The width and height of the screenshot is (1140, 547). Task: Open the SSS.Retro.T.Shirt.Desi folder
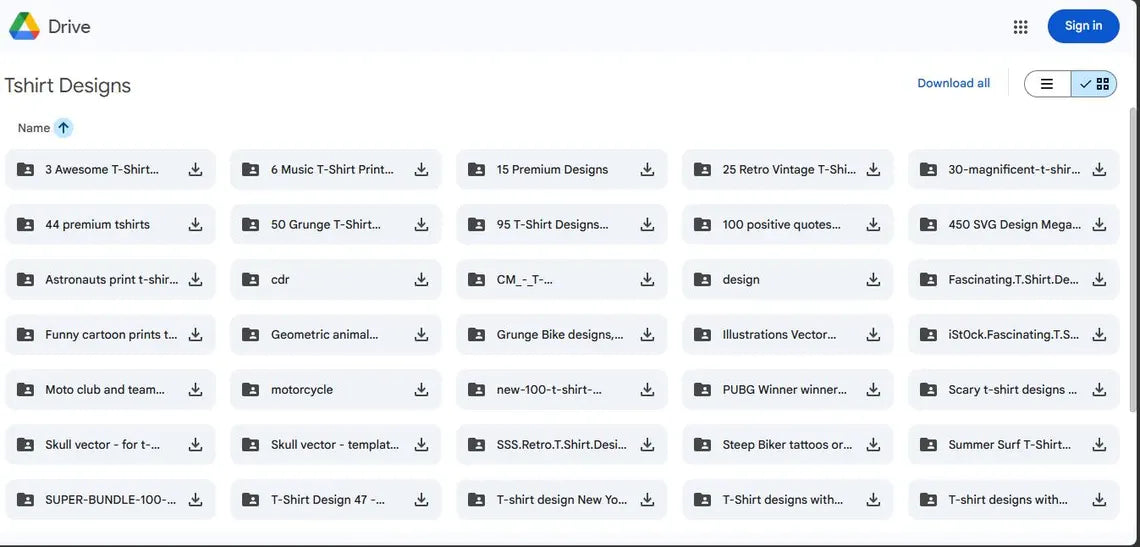click(562, 444)
